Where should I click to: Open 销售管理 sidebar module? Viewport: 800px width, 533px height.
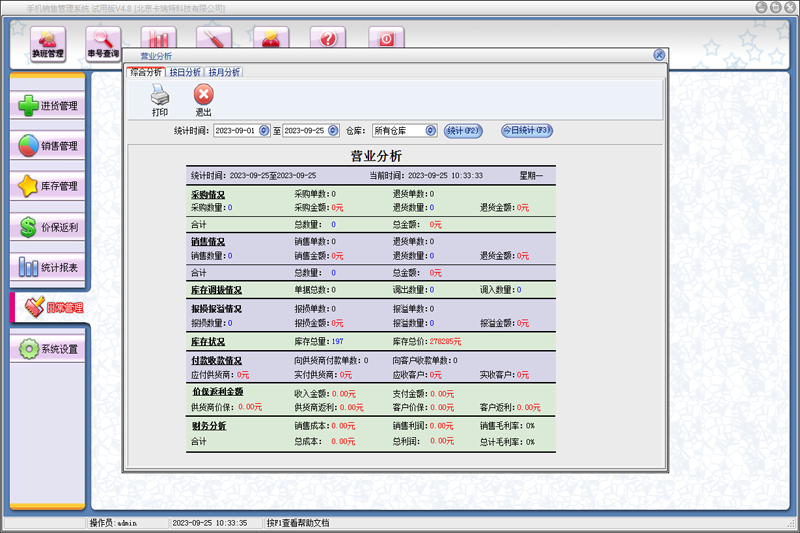[x=48, y=146]
